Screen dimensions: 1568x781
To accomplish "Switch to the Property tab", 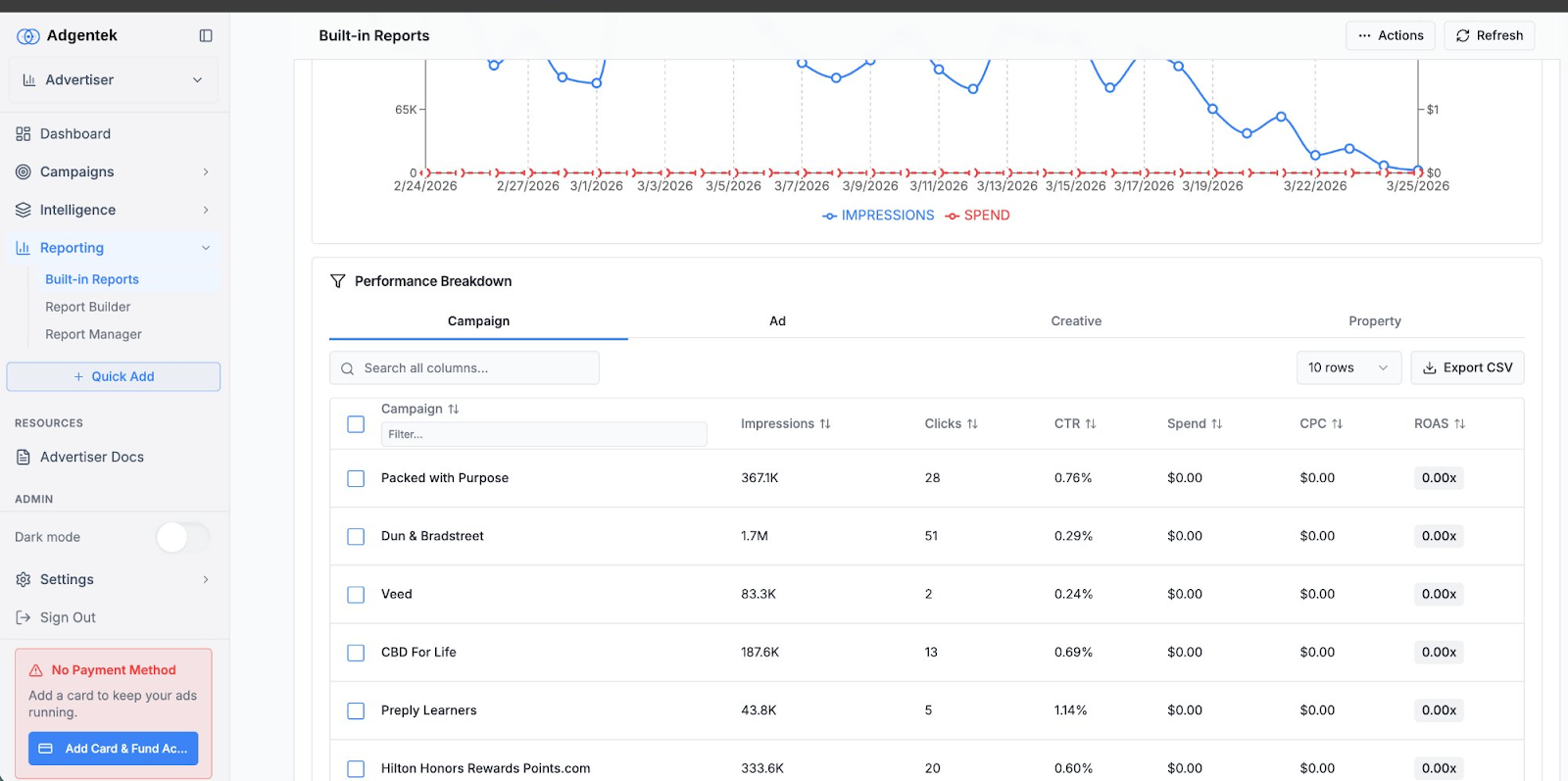I will (1374, 321).
